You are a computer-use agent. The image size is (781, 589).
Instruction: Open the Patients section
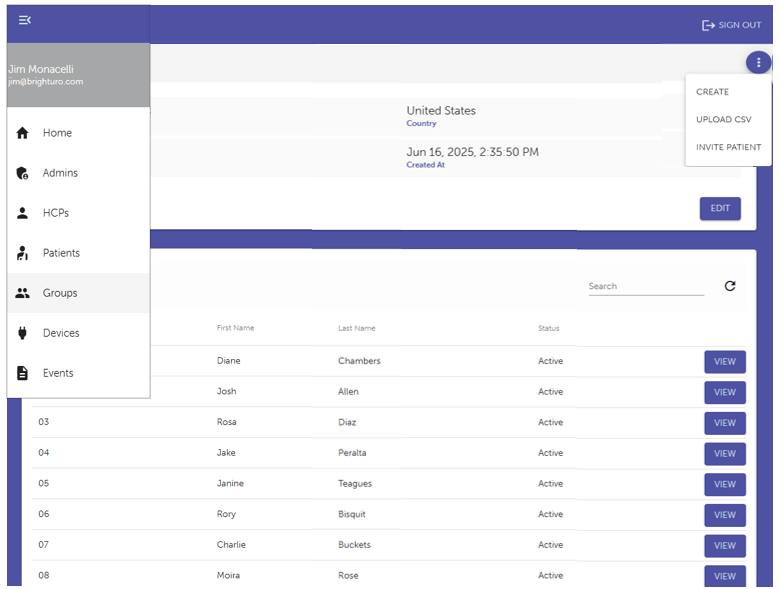coord(79,253)
